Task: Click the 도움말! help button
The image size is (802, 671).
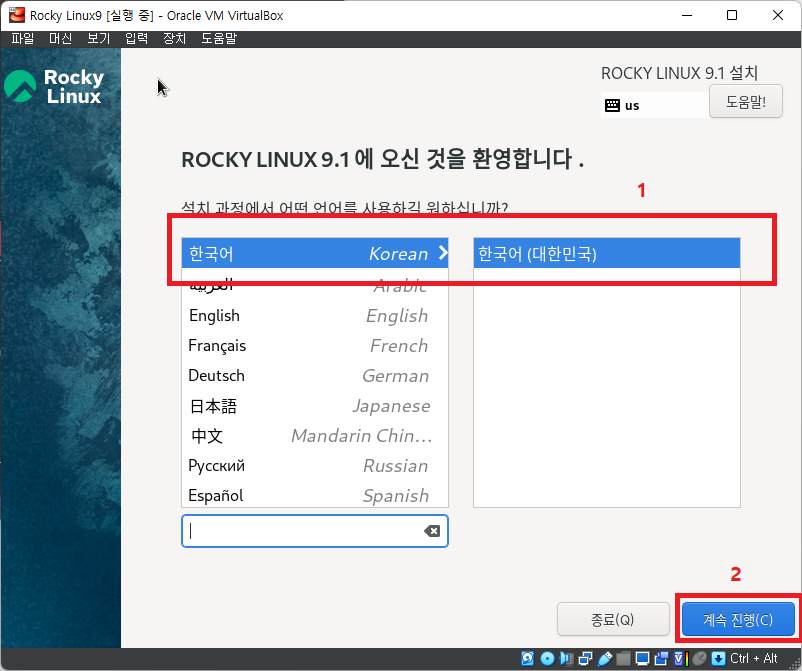Action: pos(746,101)
